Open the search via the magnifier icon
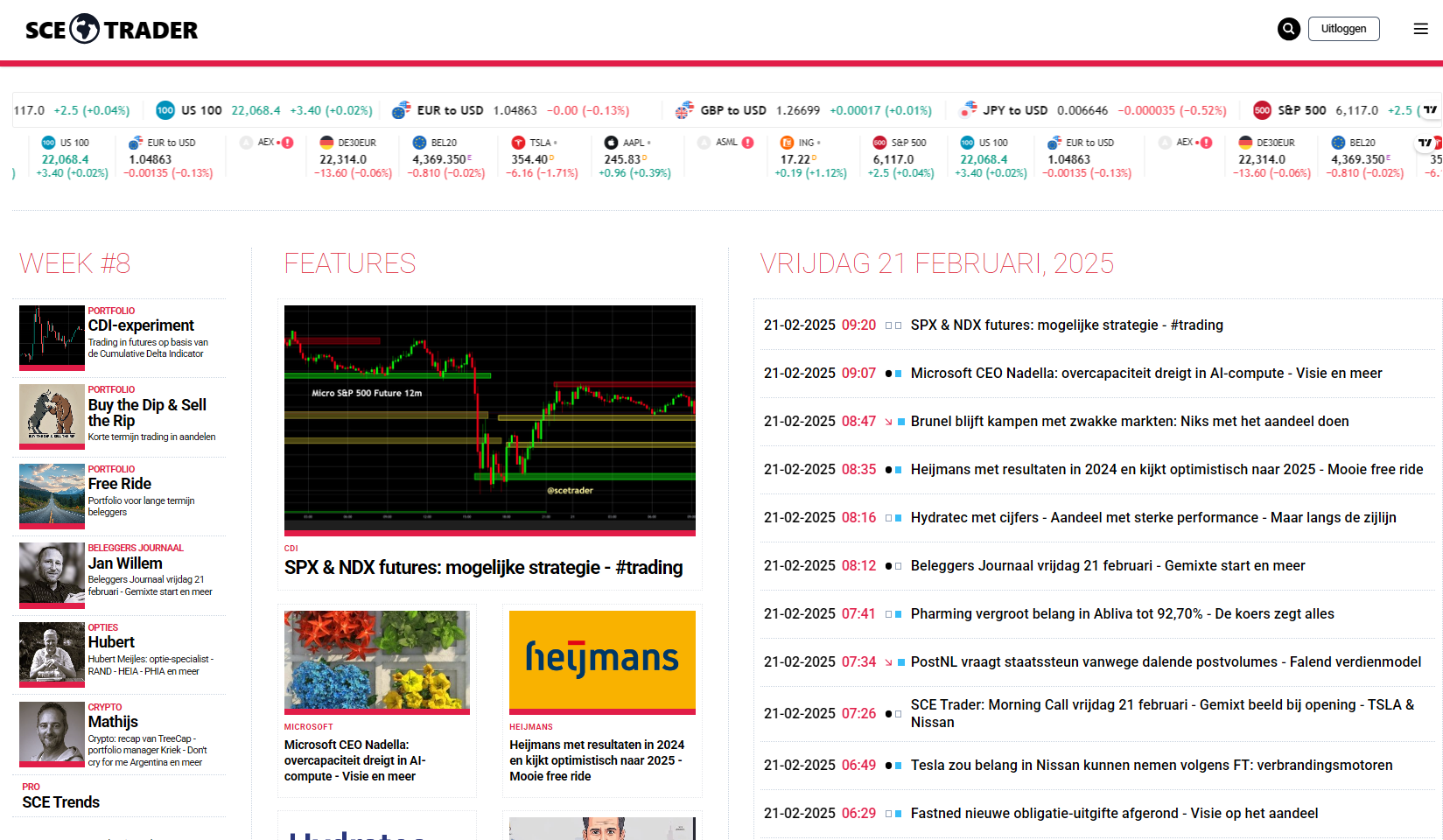Image resolution: width=1443 pixels, height=840 pixels. point(1288,29)
